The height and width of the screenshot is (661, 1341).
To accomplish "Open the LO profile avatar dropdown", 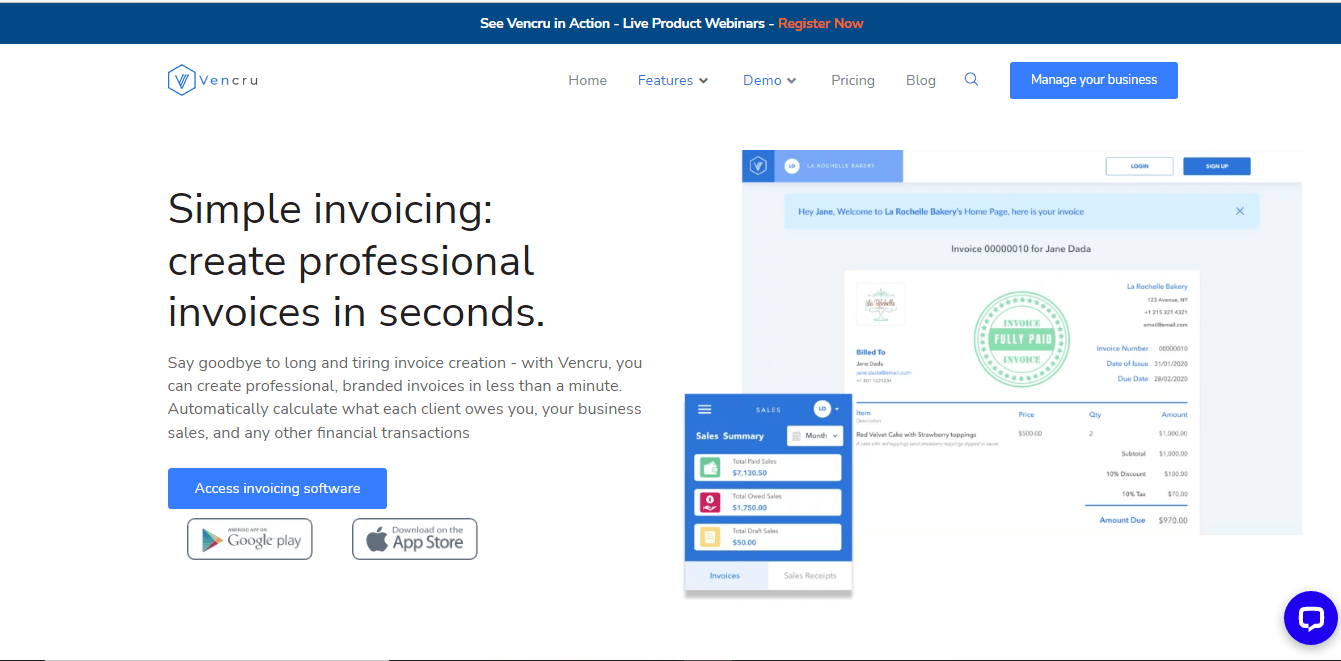I will coord(825,409).
